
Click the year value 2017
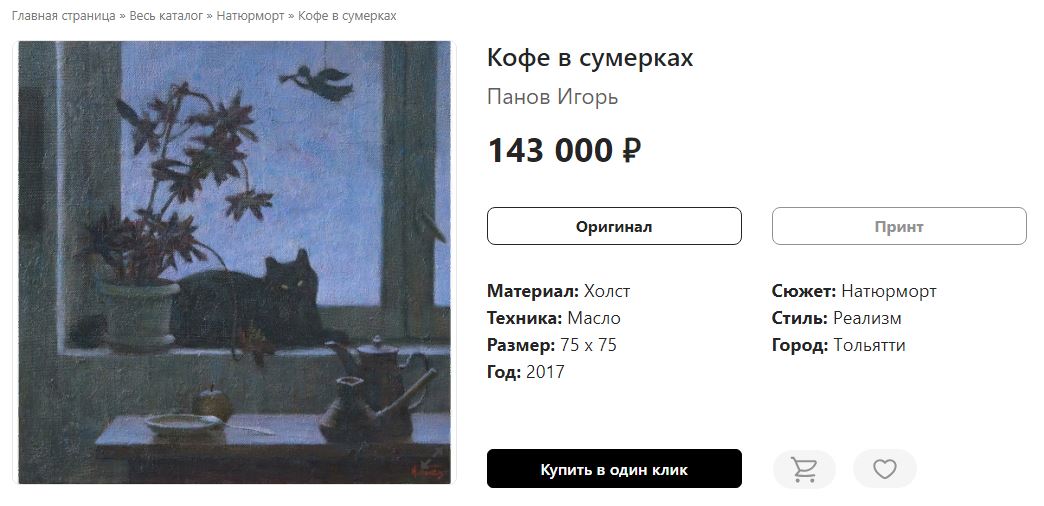pos(545,372)
